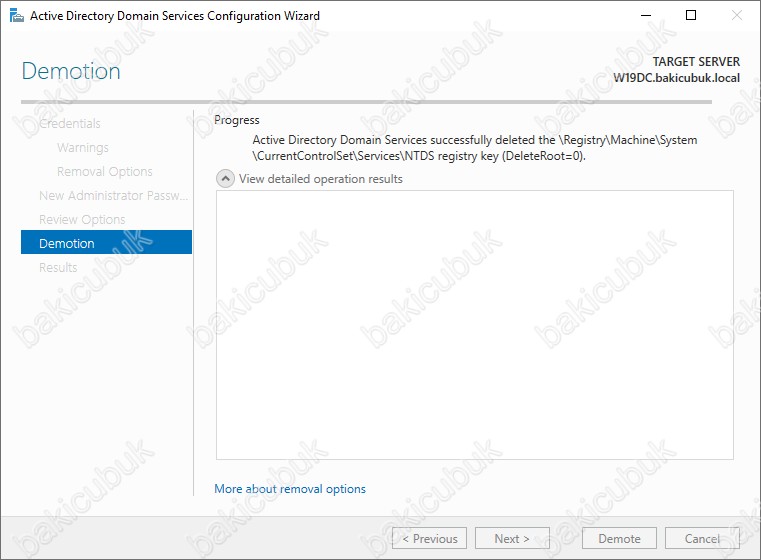Click the Previous button
This screenshot has height=560, width=761.
point(430,538)
